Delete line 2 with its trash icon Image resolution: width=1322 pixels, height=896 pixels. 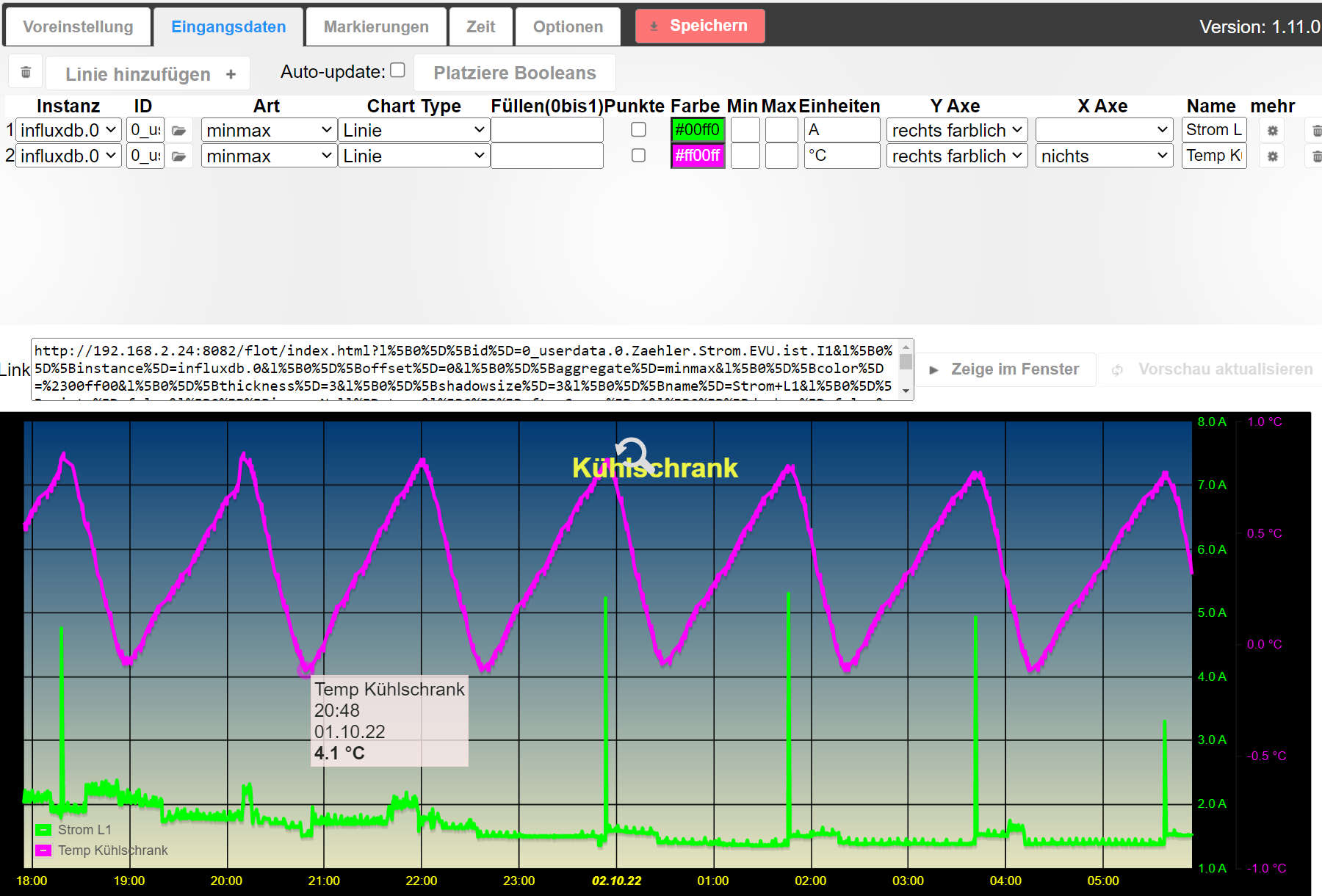[1315, 156]
